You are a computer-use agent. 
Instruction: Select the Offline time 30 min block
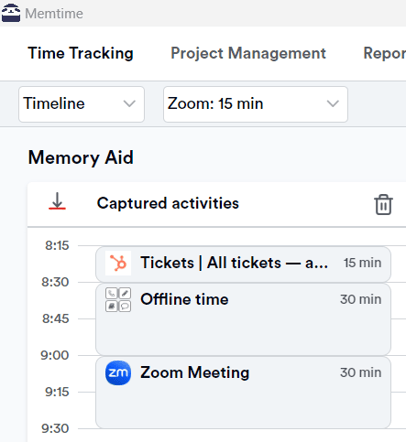click(x=243, y=319)
